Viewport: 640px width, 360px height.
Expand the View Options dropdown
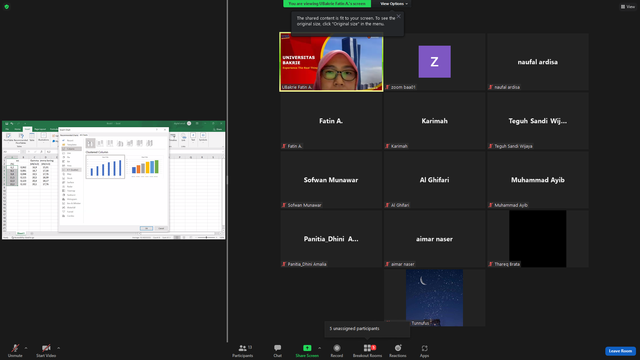(394, 4)
